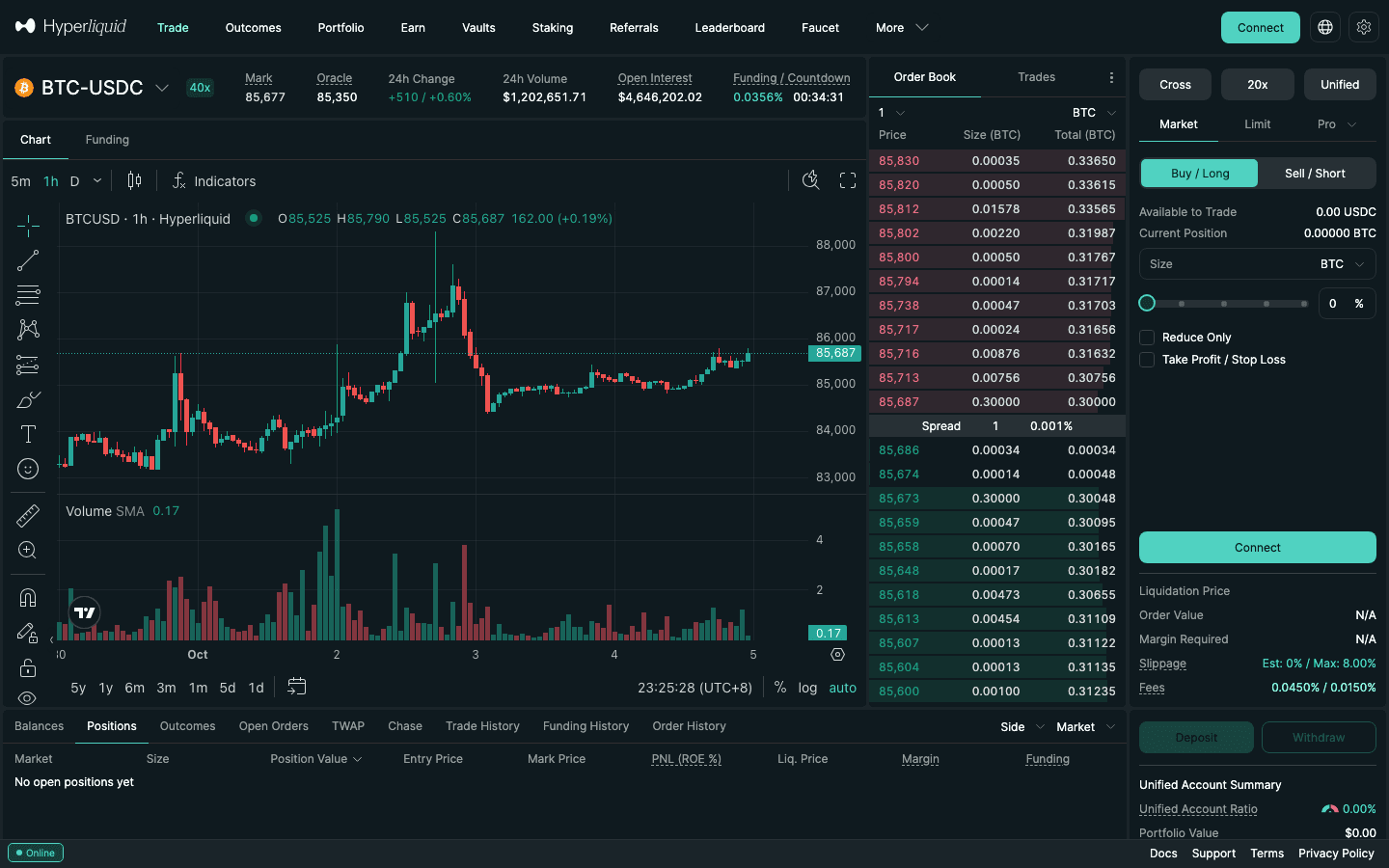Viewport: 1389px width, 868px height.
Task: Open order book three-dot options
Action: 1111,77
